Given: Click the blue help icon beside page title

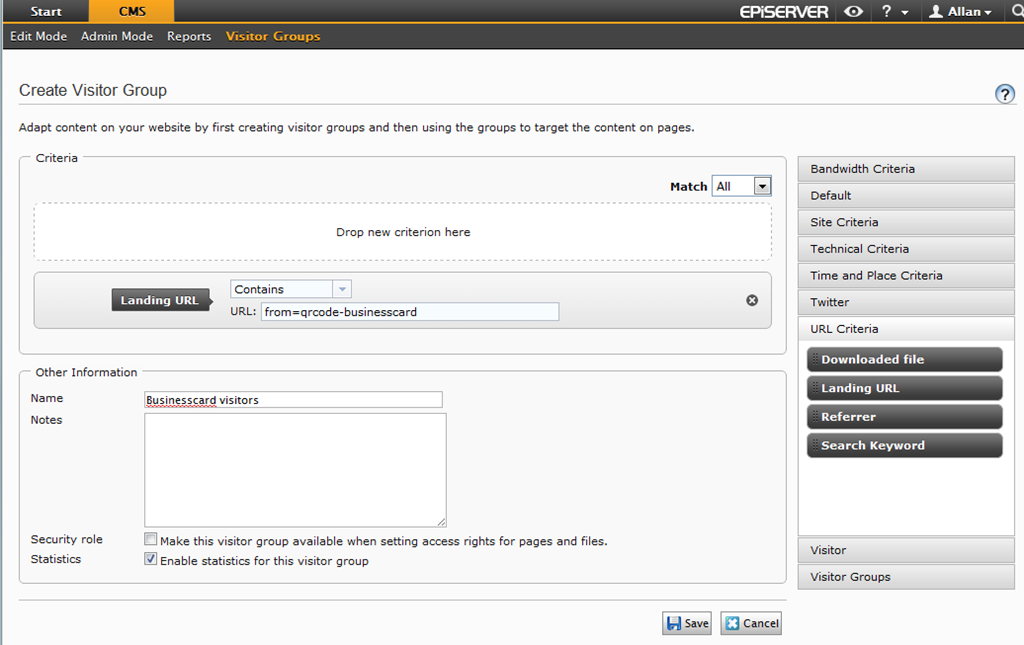Looking at the screenshot, I should (1005, 94).
